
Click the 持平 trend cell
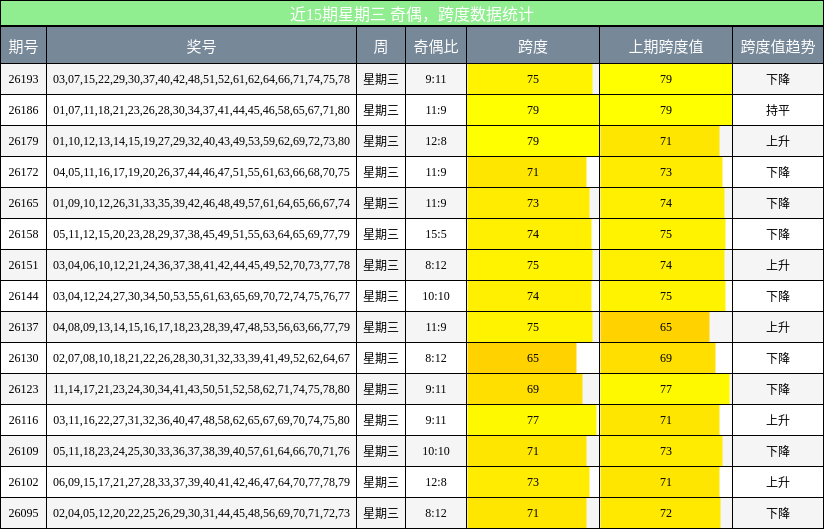coord(778,110)
